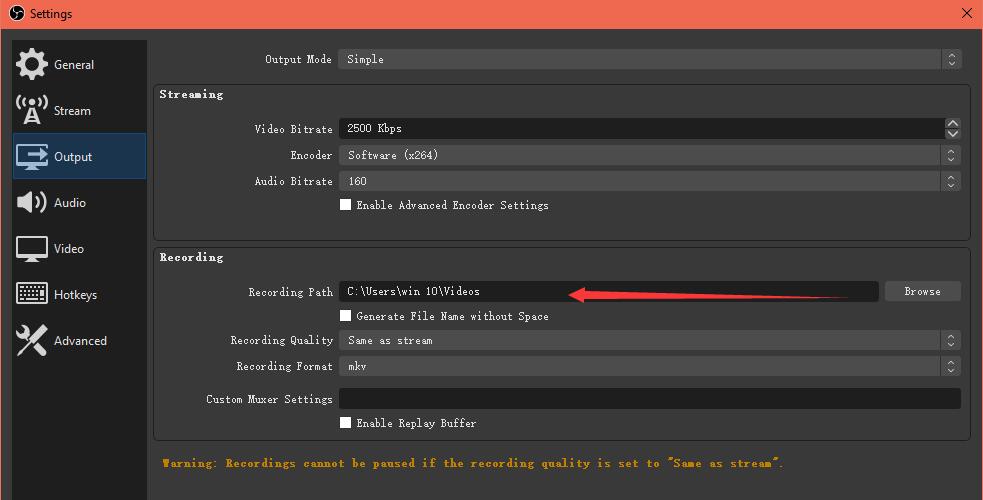The height and width of the screenshot is (500, 983).
Task: Switch to Video settings label
Action: click(x=69, y=249)
